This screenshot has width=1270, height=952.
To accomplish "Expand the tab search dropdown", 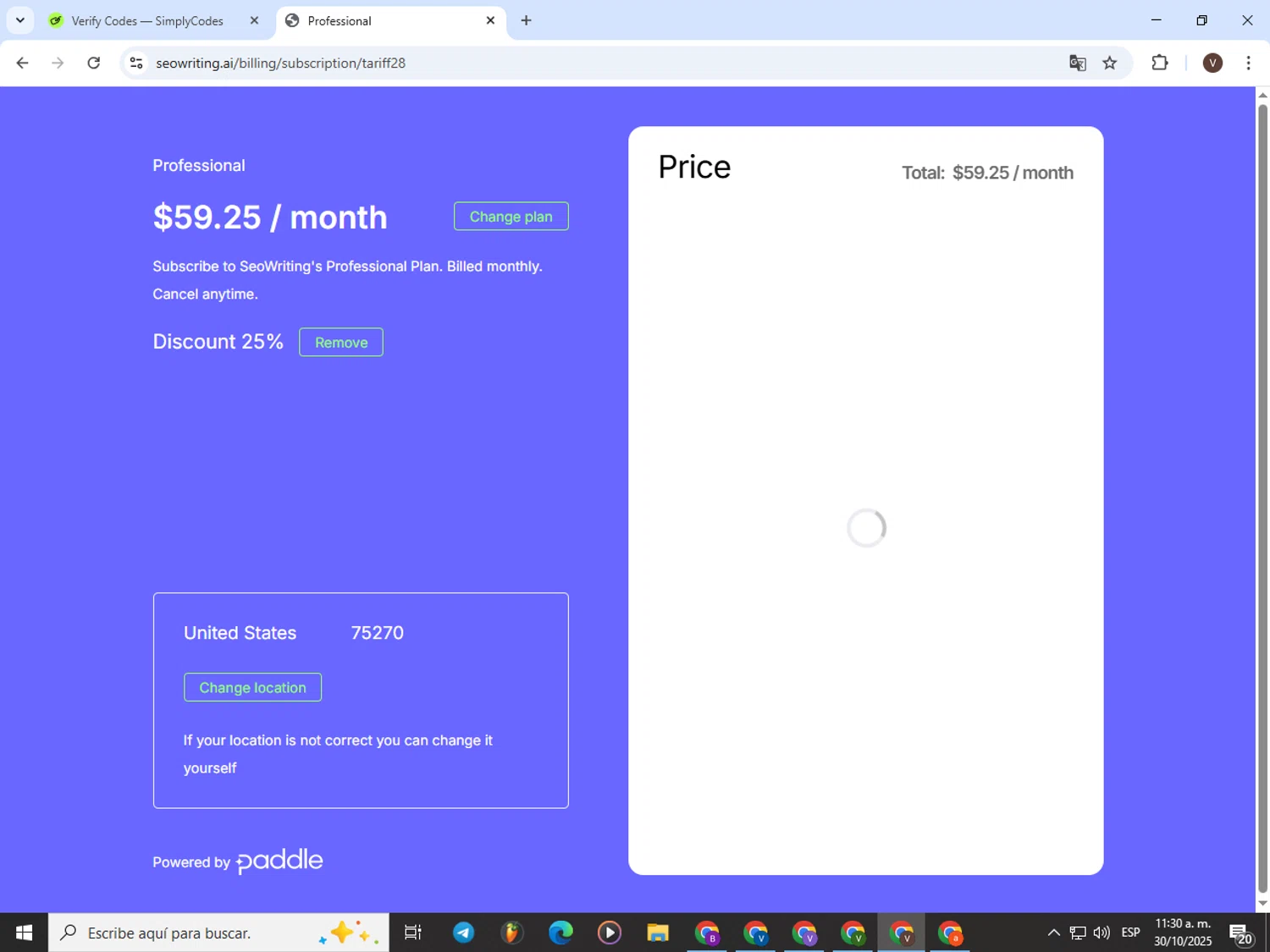I will [20, 20].
